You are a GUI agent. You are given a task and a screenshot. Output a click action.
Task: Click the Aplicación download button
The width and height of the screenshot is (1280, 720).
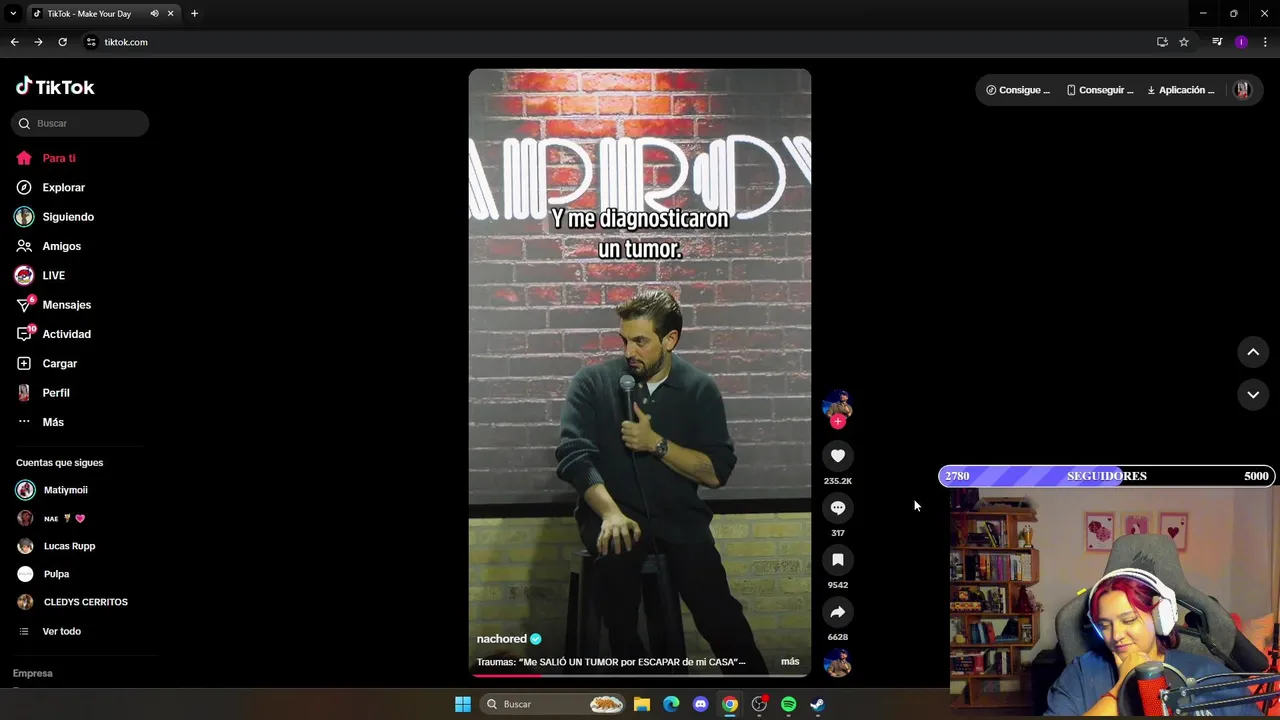[x=1181, y=90]
